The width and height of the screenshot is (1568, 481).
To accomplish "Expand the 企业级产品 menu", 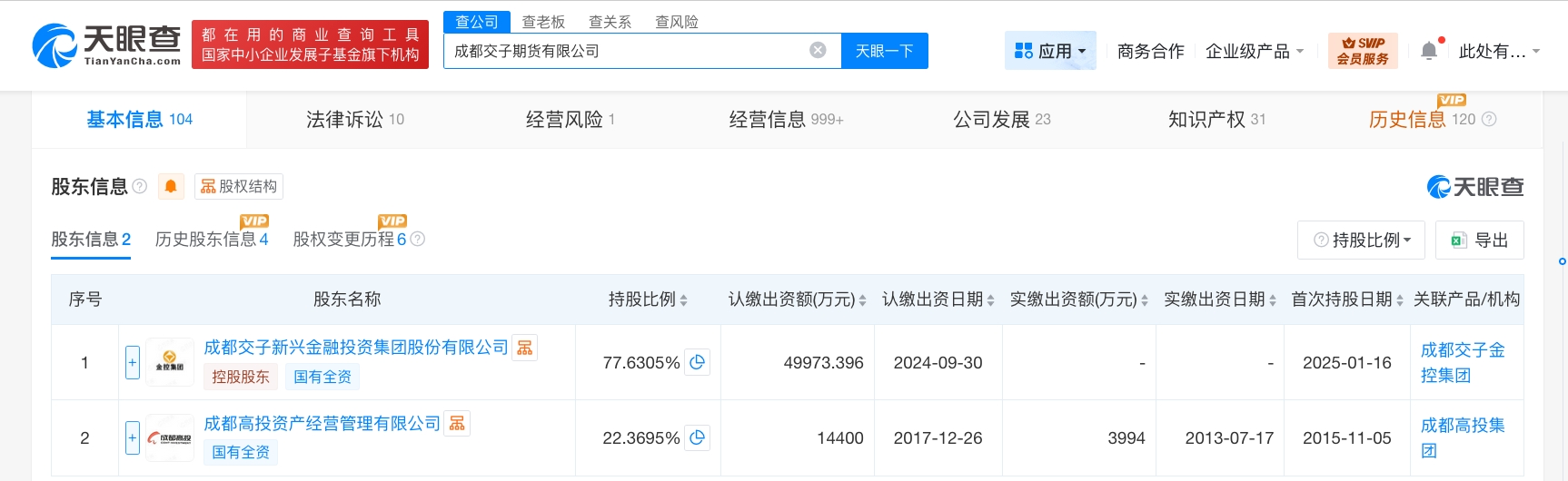I will 1254,51.
